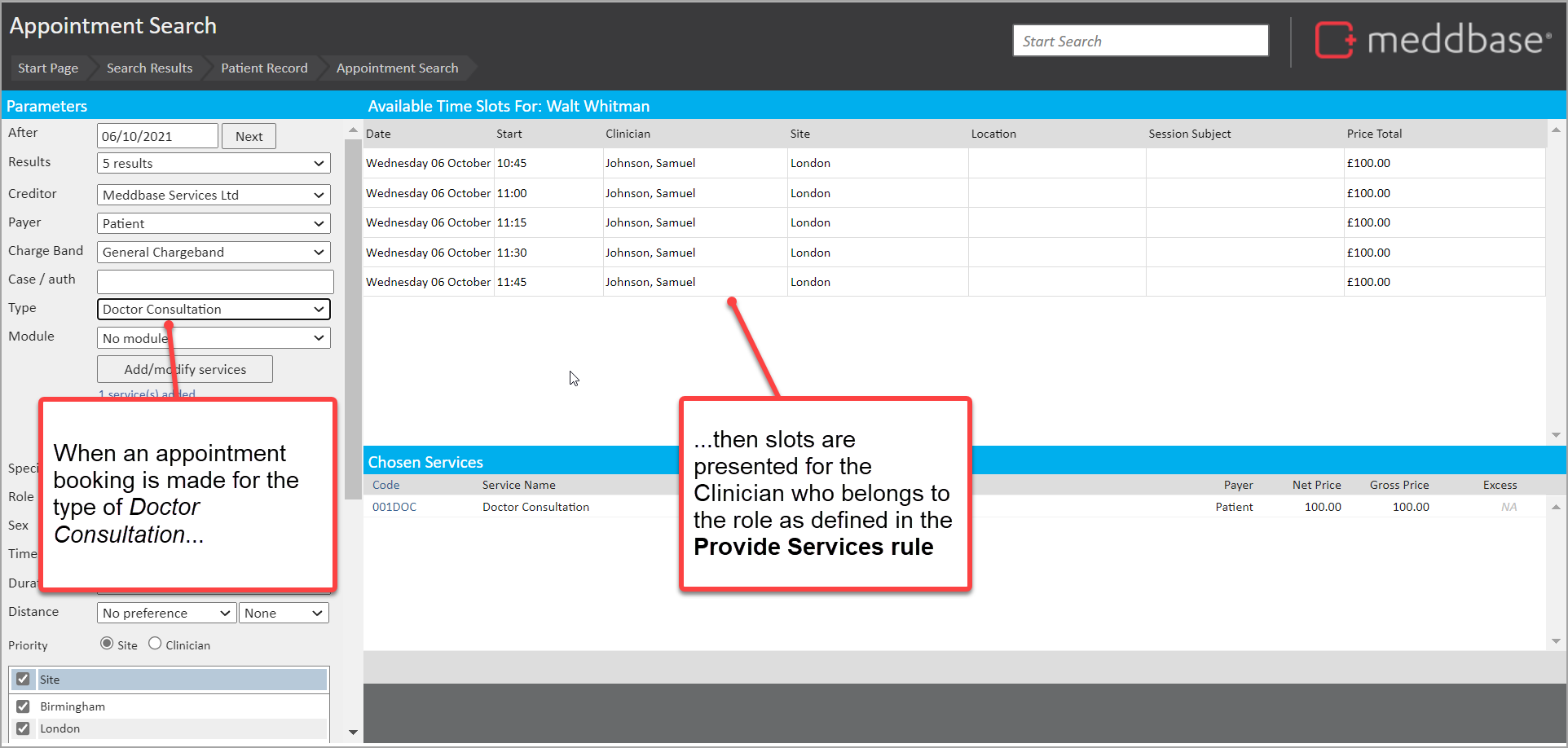Select the Site priority radio button
Viewport: 1568px width, 748px height.
coord(107,644)
